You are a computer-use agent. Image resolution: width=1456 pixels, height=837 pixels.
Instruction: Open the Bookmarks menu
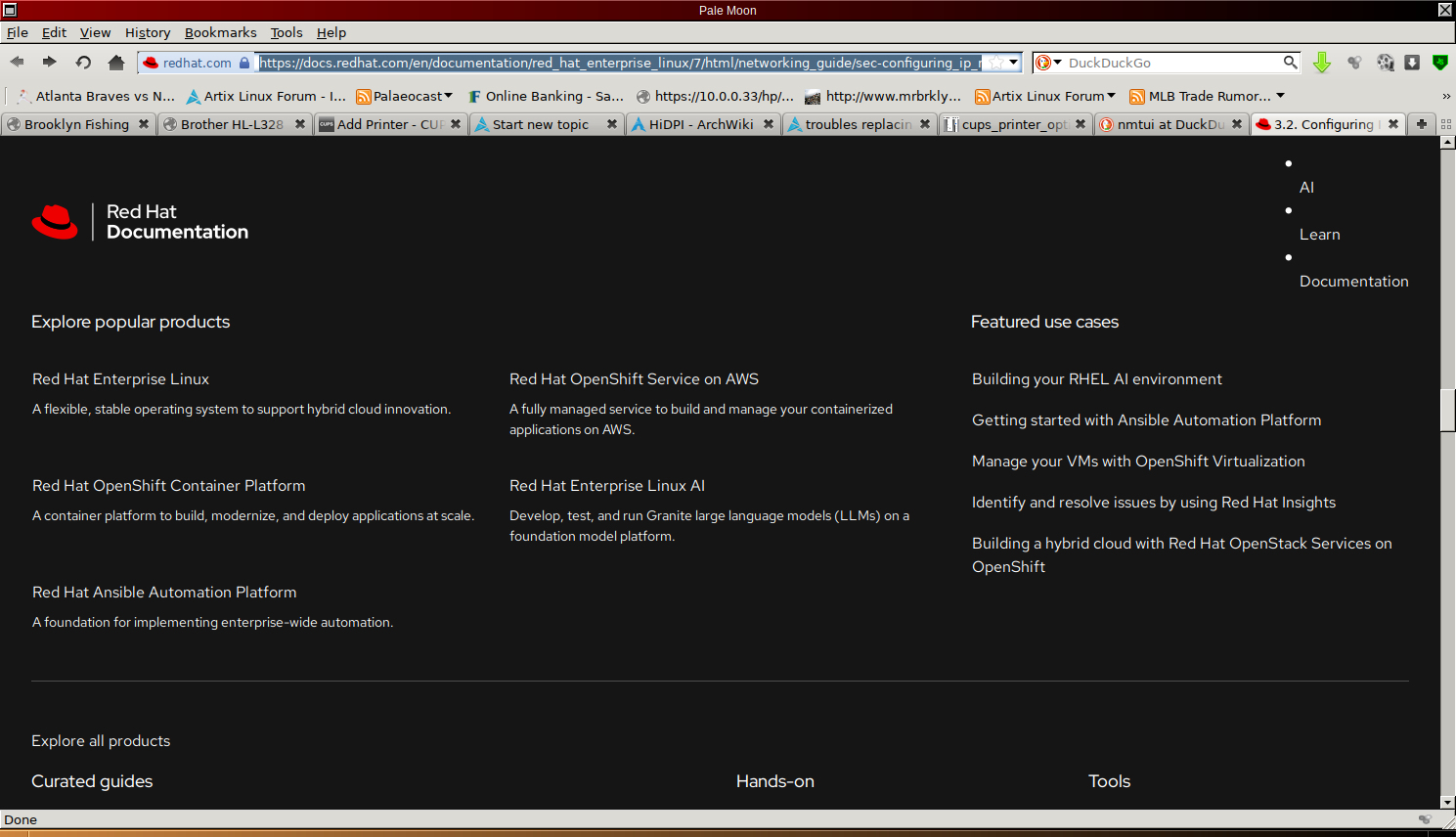(x=220, y=32)
